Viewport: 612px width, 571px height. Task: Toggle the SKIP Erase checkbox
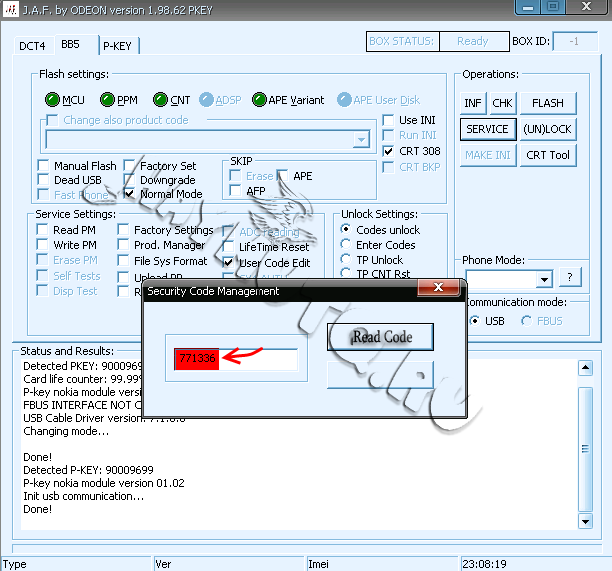235,176
